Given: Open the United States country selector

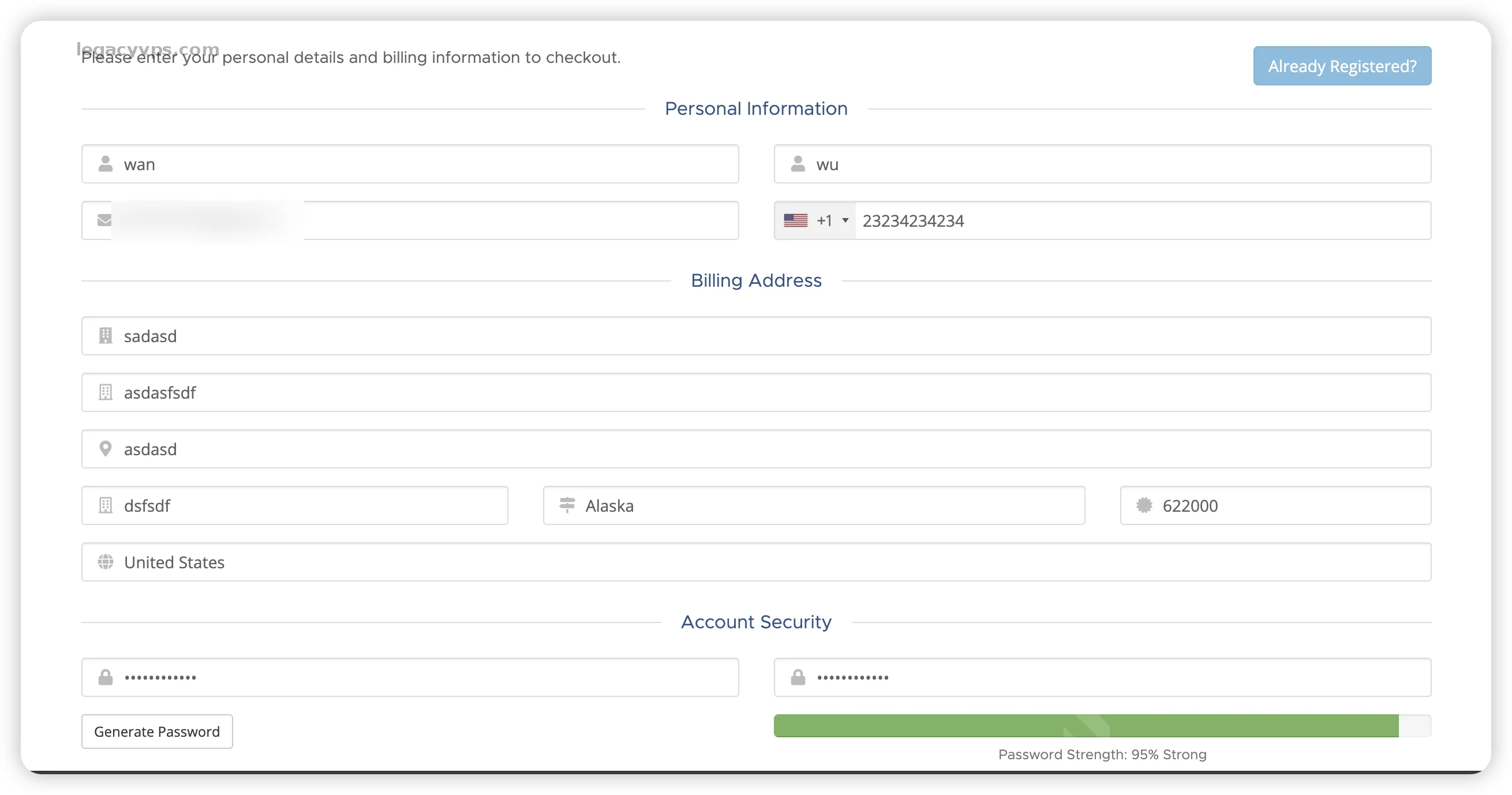Looking at the screenshot, I should (x=756, y=562).
